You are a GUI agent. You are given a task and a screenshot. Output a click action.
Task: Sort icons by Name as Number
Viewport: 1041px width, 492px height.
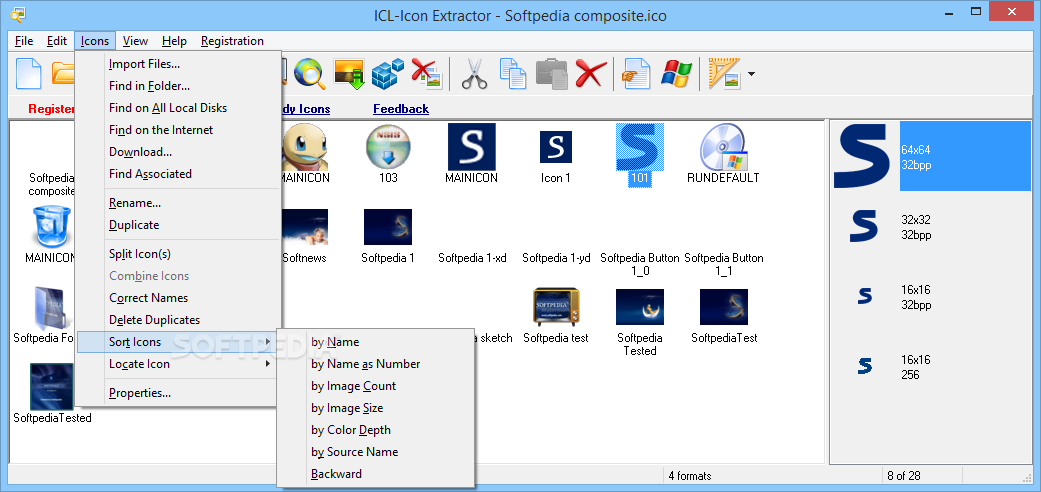point(376,364)
